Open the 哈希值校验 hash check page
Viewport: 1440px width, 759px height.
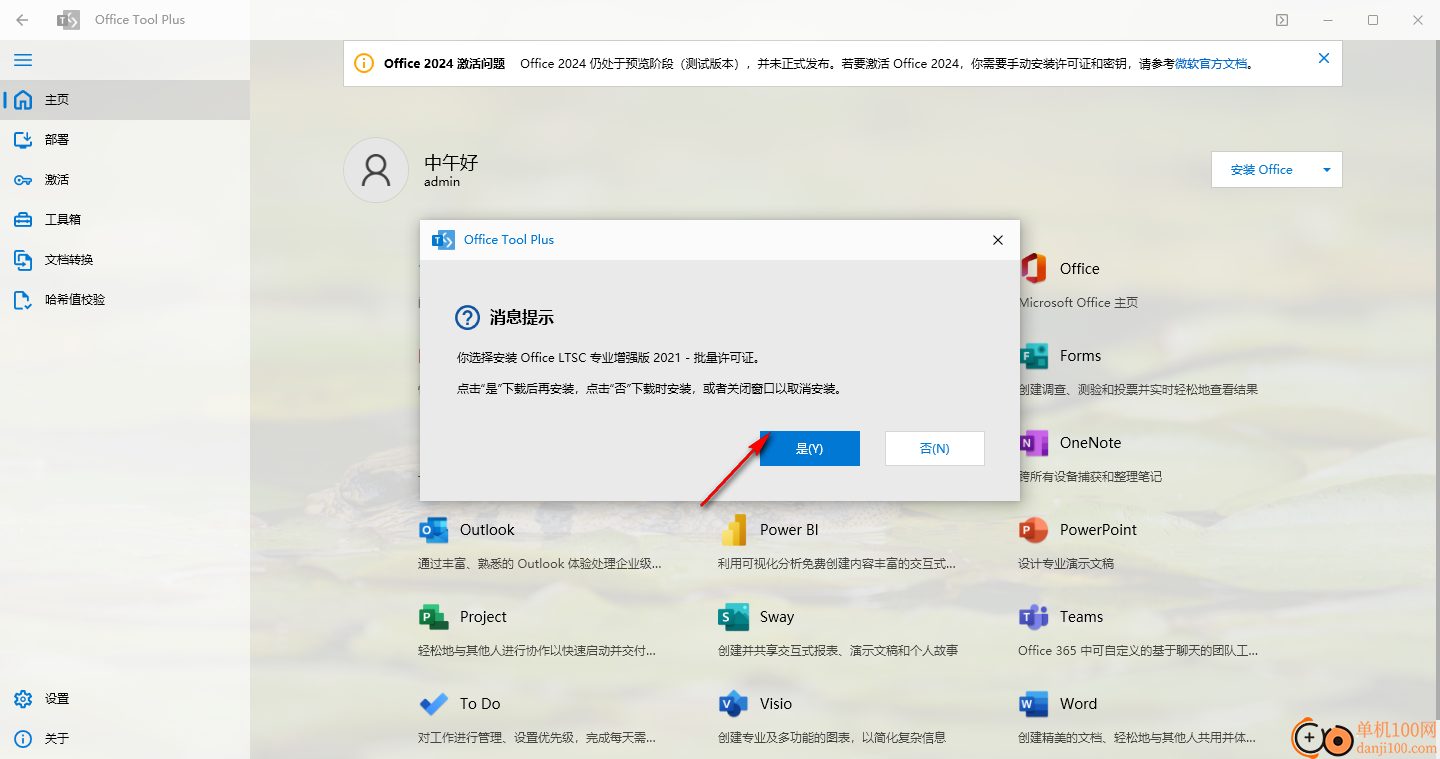125,300
